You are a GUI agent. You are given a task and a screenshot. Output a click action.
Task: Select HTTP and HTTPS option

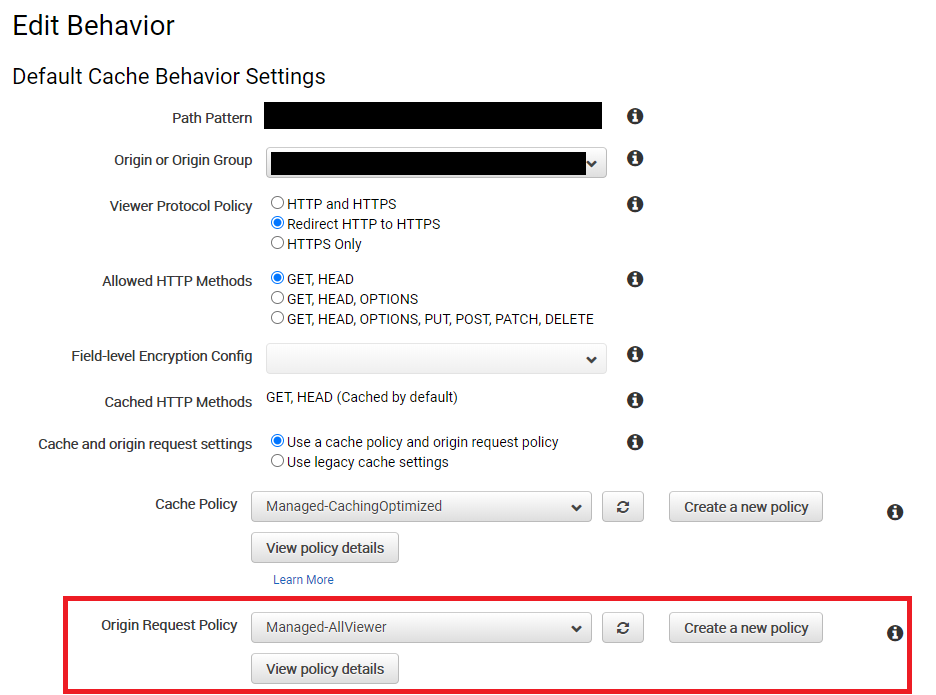click(x=277, y=203)
